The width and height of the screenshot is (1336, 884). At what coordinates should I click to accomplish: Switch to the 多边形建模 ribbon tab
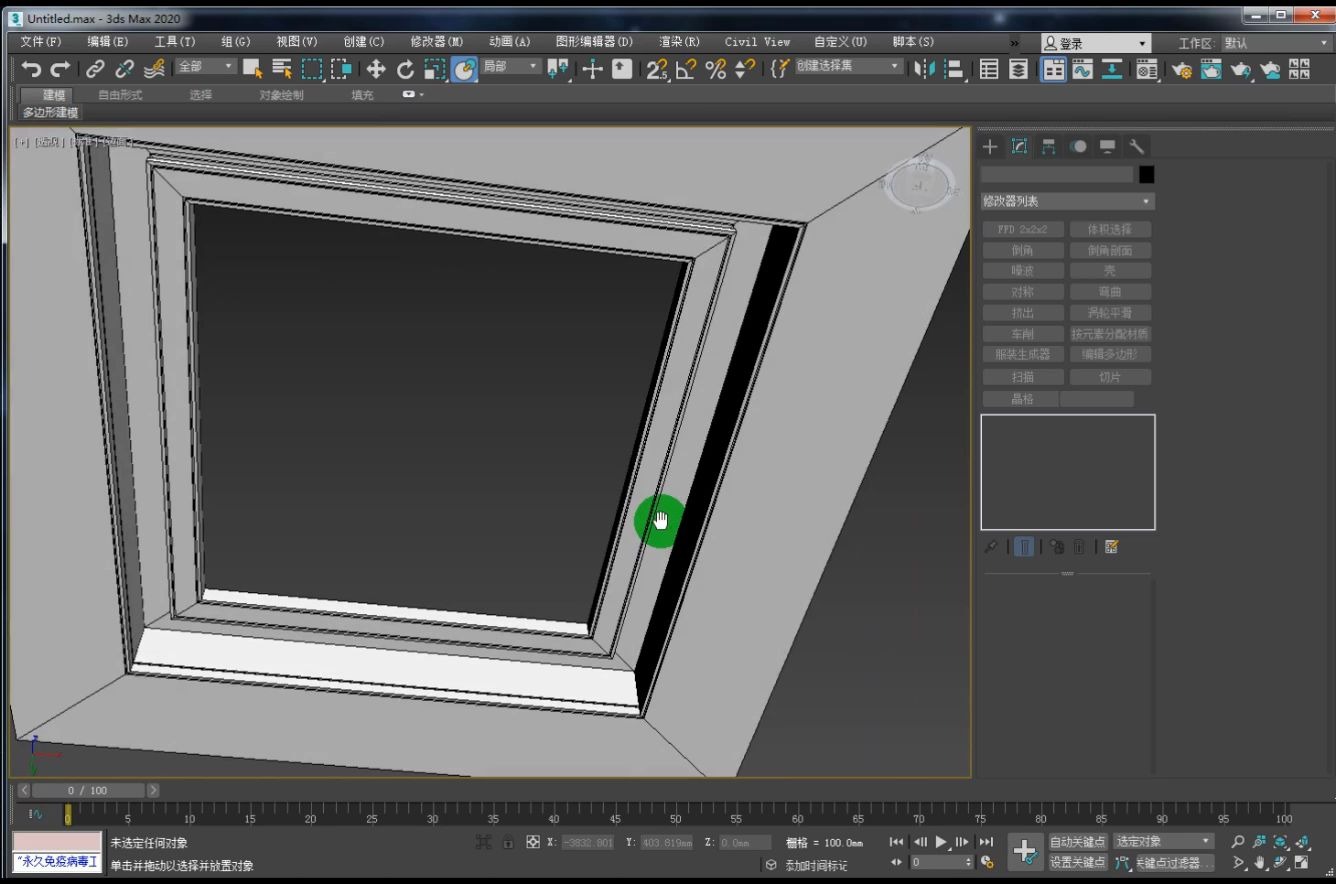tap(48, 112)
